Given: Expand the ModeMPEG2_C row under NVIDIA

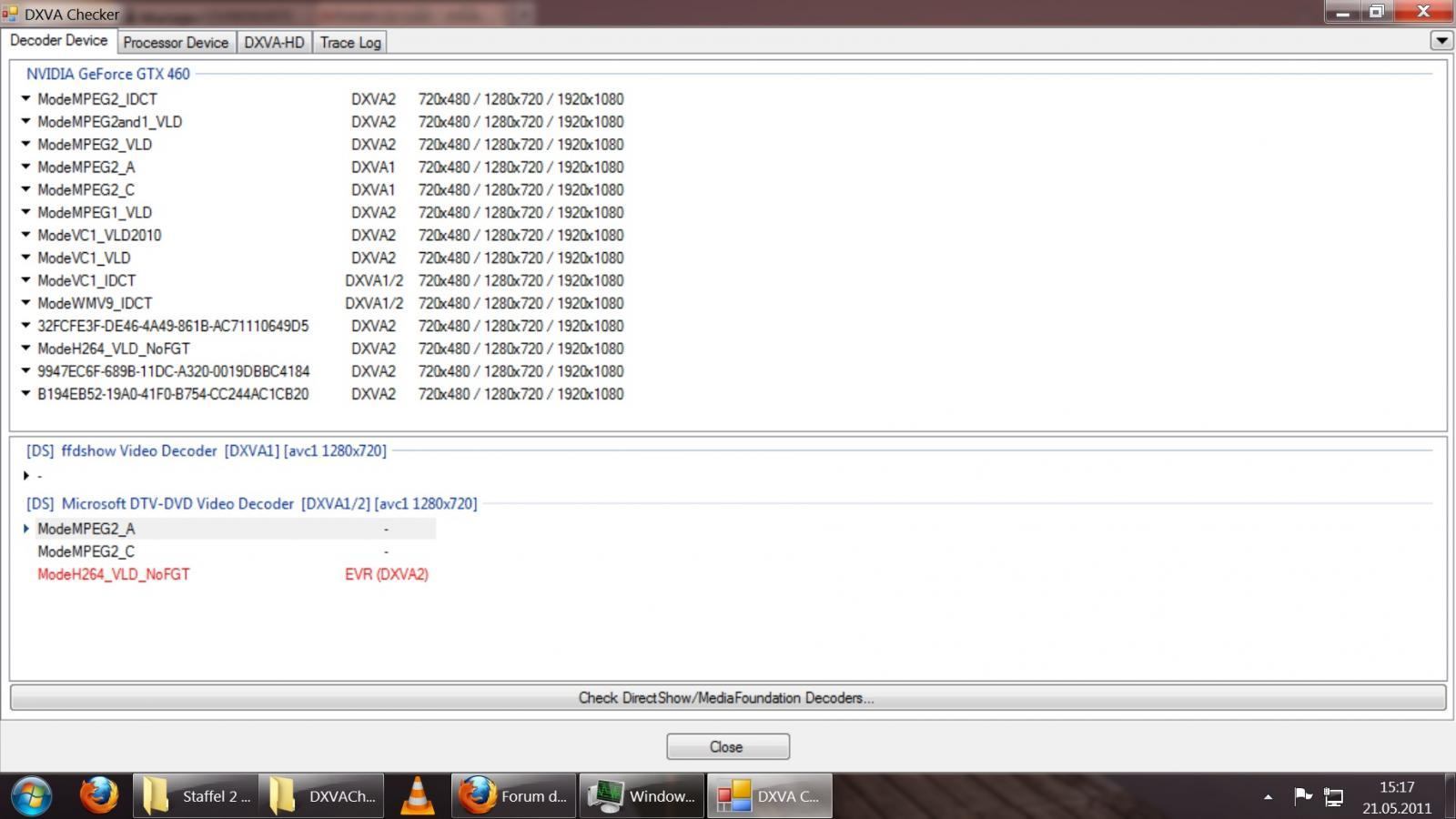Looking at the screenshot, I should point(25,189).
